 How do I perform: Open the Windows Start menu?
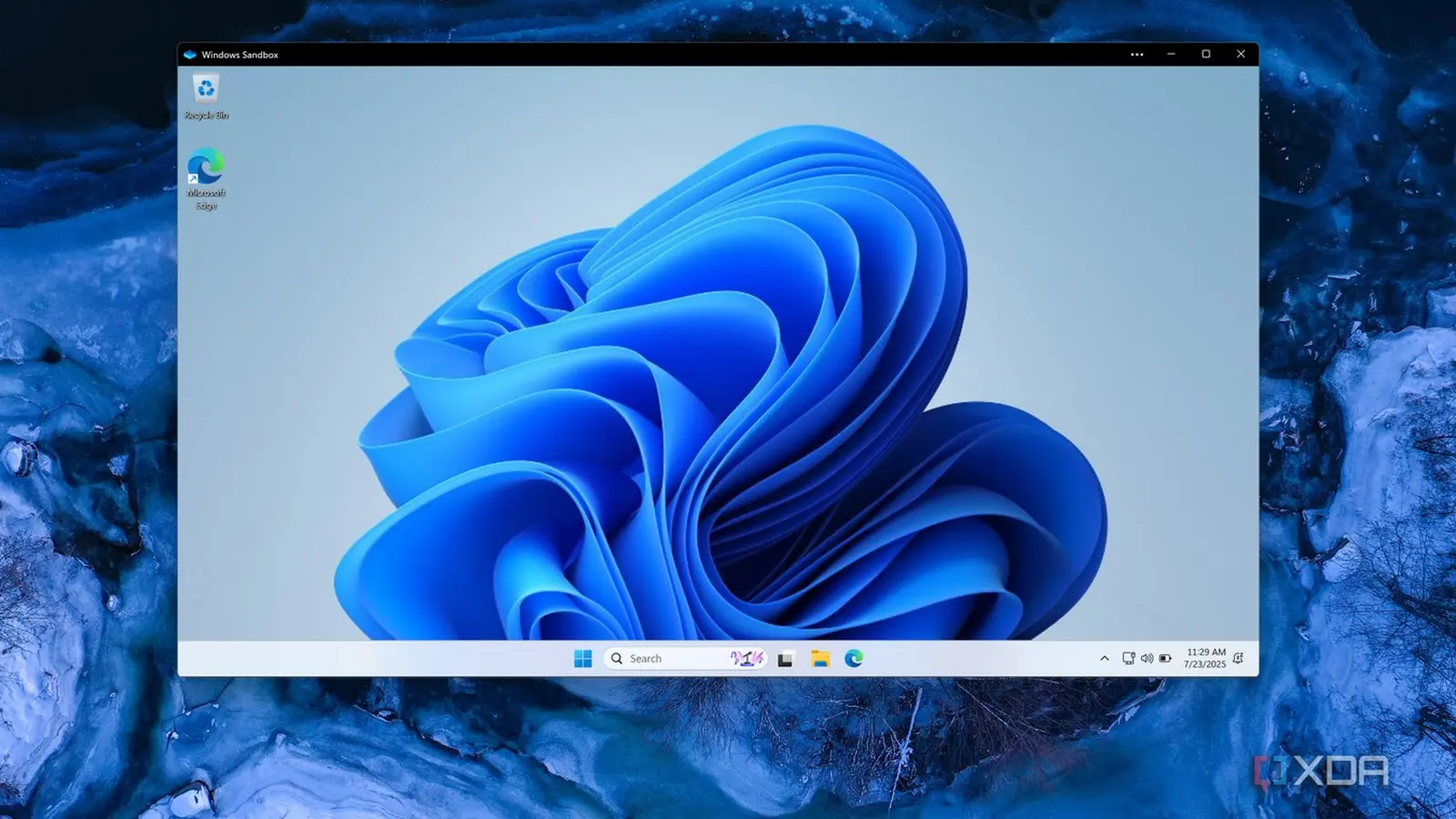point(583,659)
